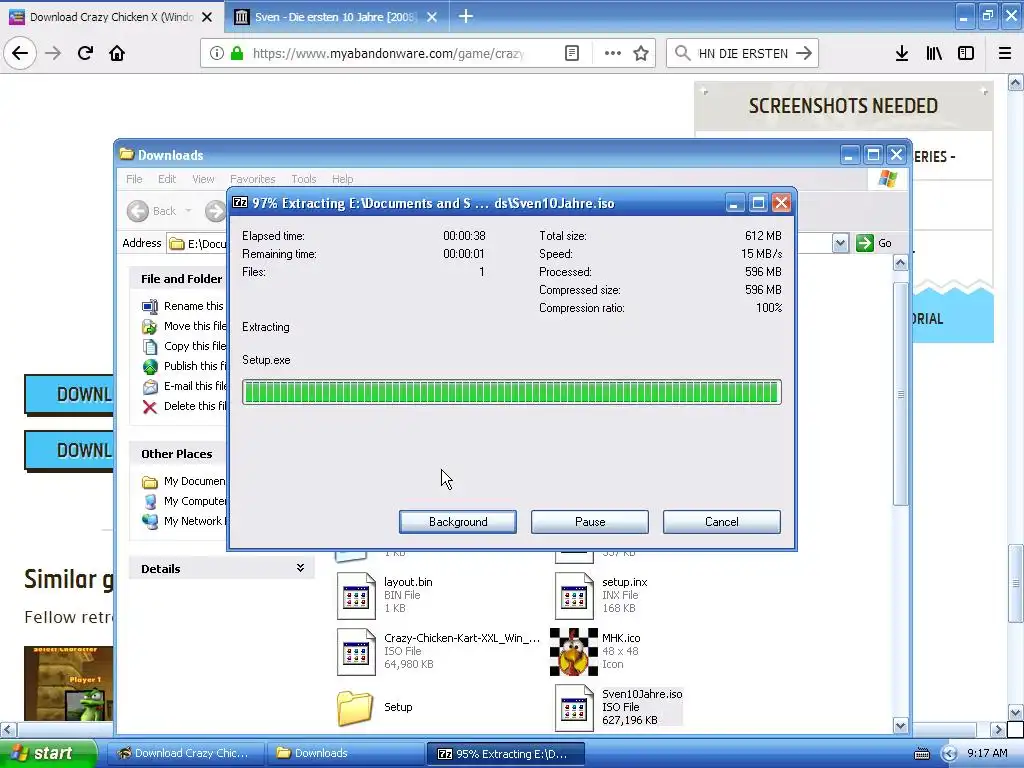Screen dimensions: 1024x768
Task: Open page actions three-dot menu
Action: pos(612,54)
